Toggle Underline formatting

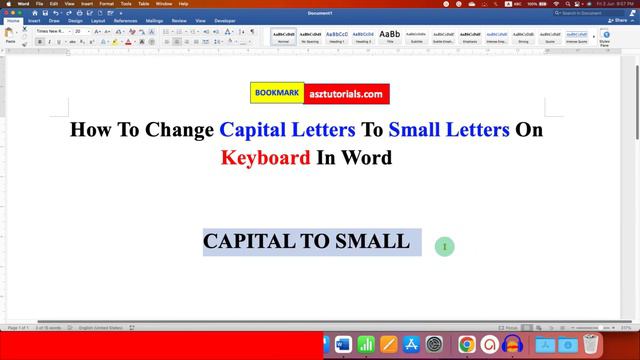click(59, 42)
